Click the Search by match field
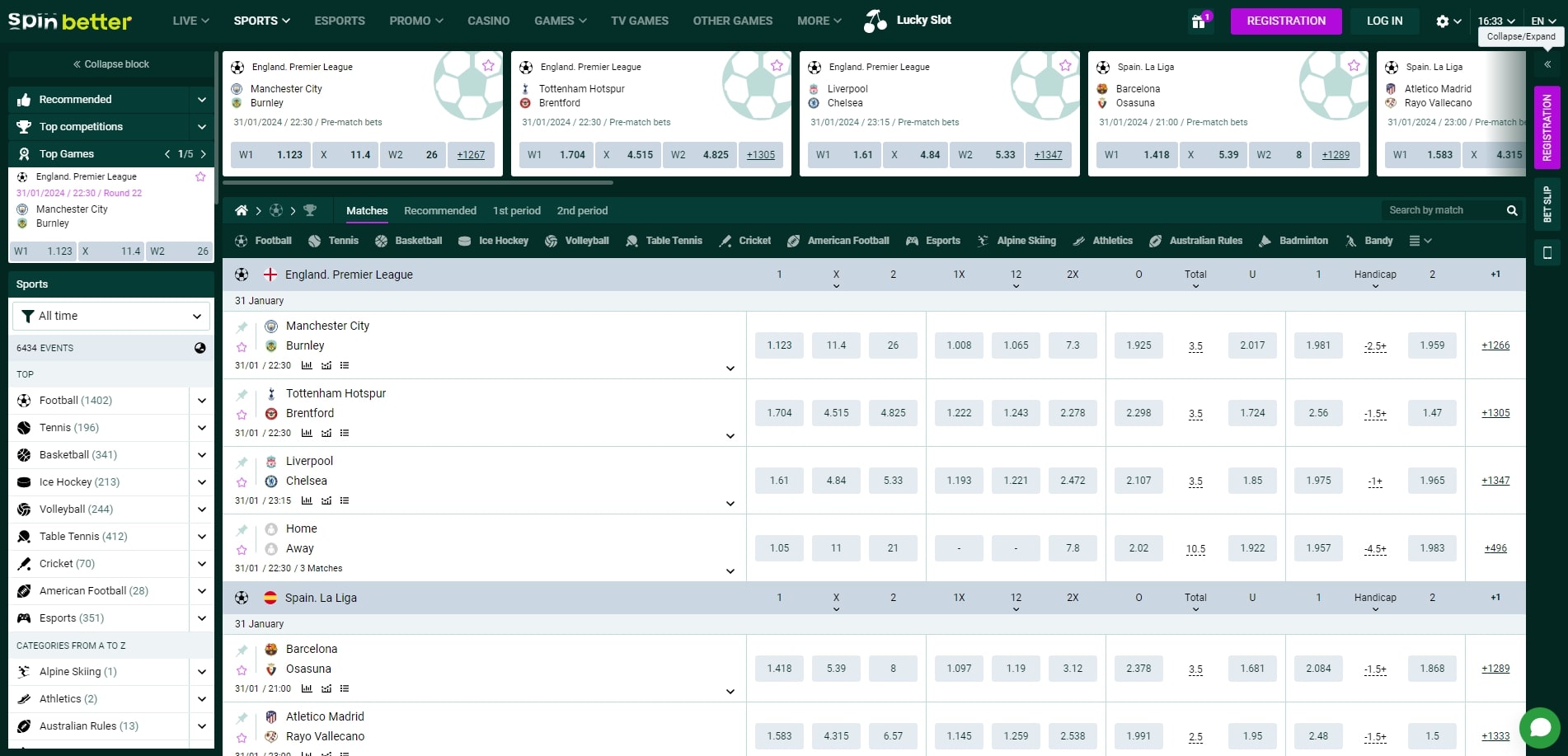Screen dimensions: 1568x756 coord(1443,211)
